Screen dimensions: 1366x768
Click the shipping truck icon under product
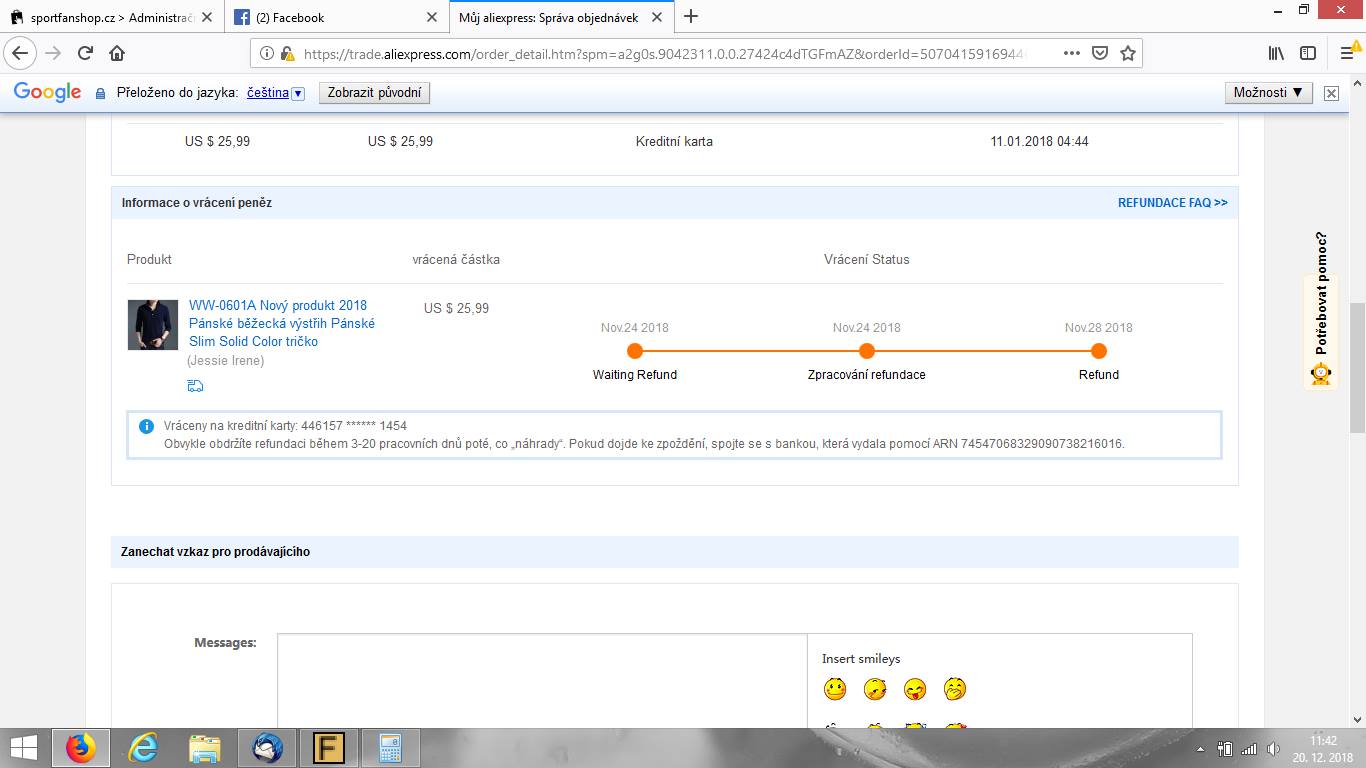coord(195,386)
